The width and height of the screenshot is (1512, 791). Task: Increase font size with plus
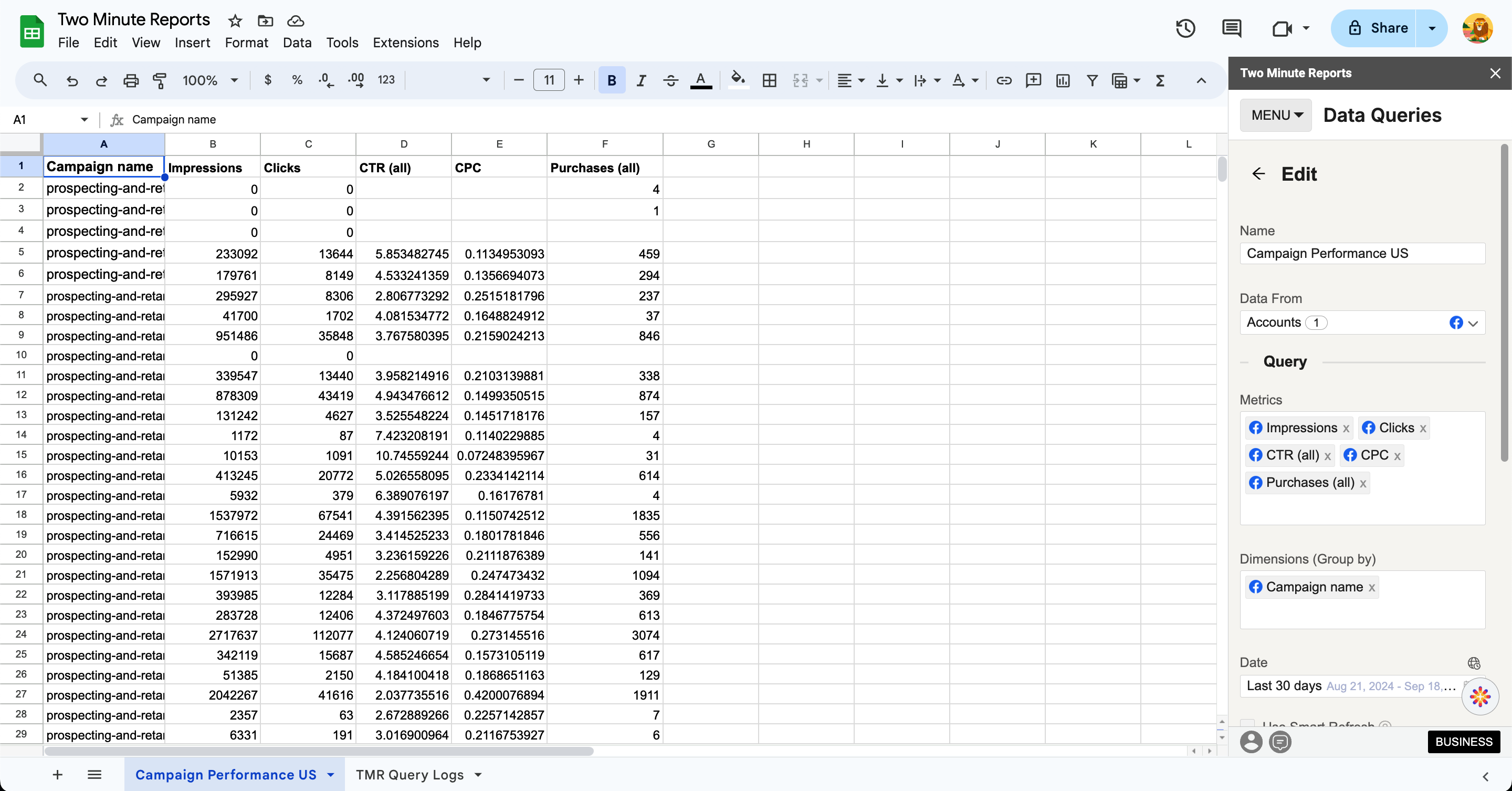coord(579,80)
